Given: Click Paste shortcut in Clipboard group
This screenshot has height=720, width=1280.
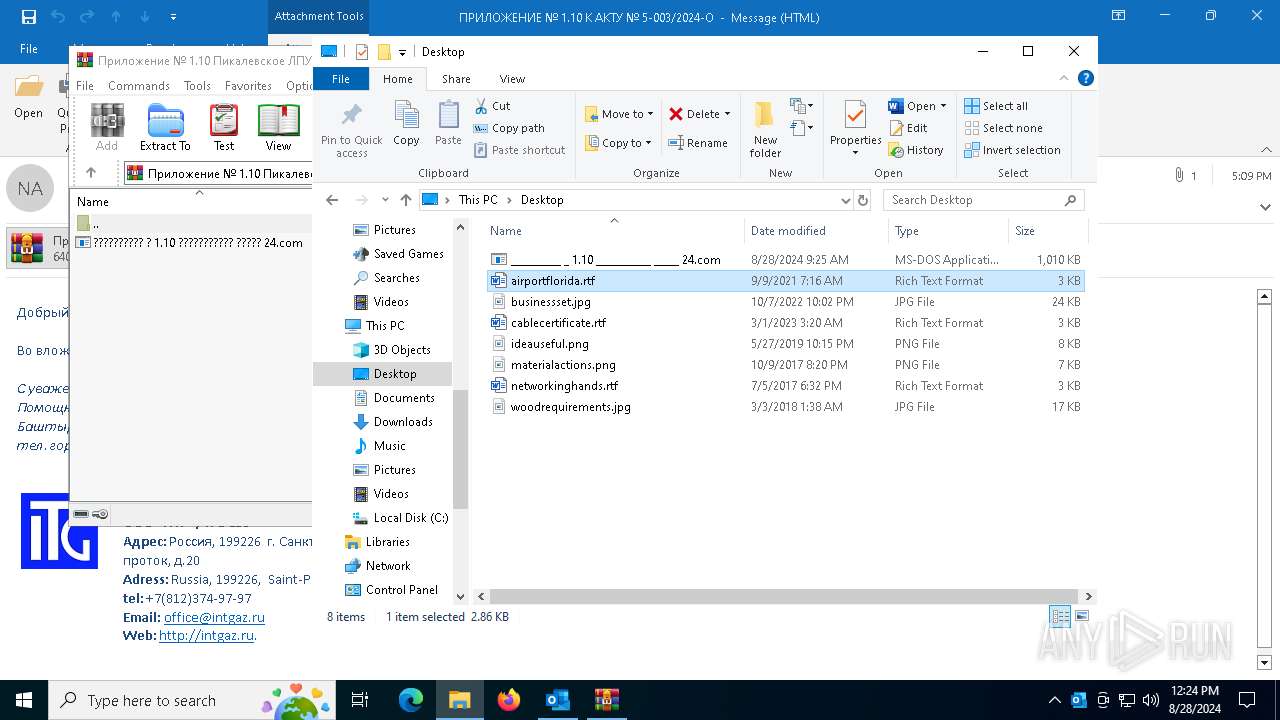Looking at the screenshot, I should (x=519, y=150).
